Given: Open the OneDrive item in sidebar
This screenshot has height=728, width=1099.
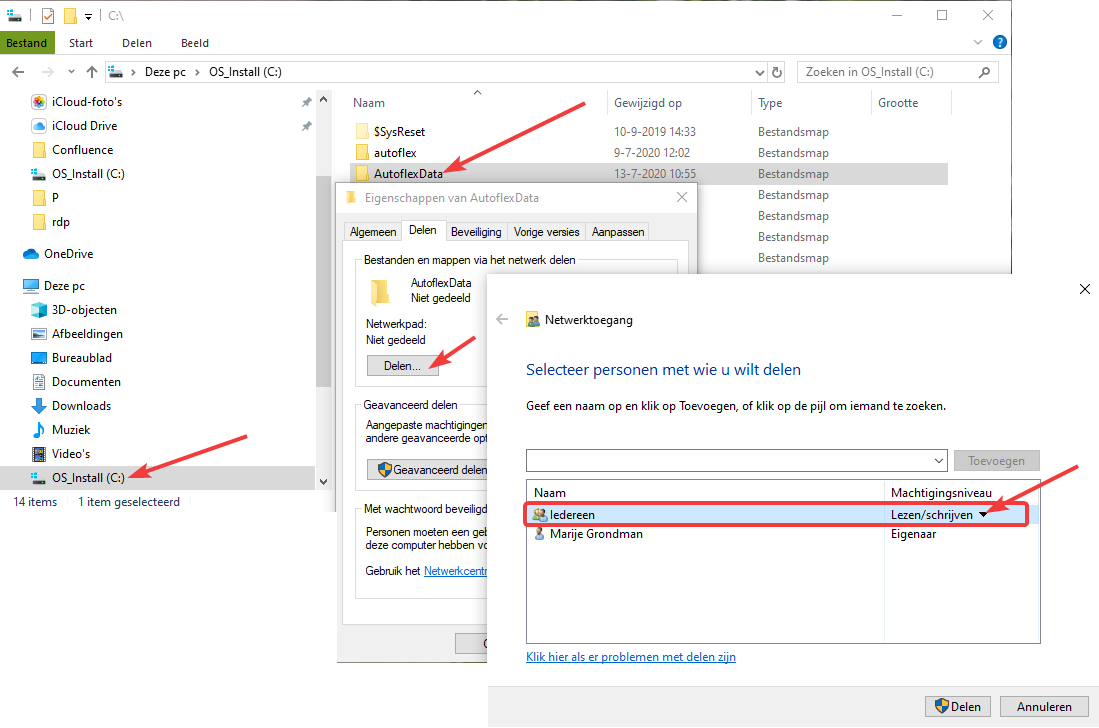Looking at the screenshot, I should click(x=68, y=254).
